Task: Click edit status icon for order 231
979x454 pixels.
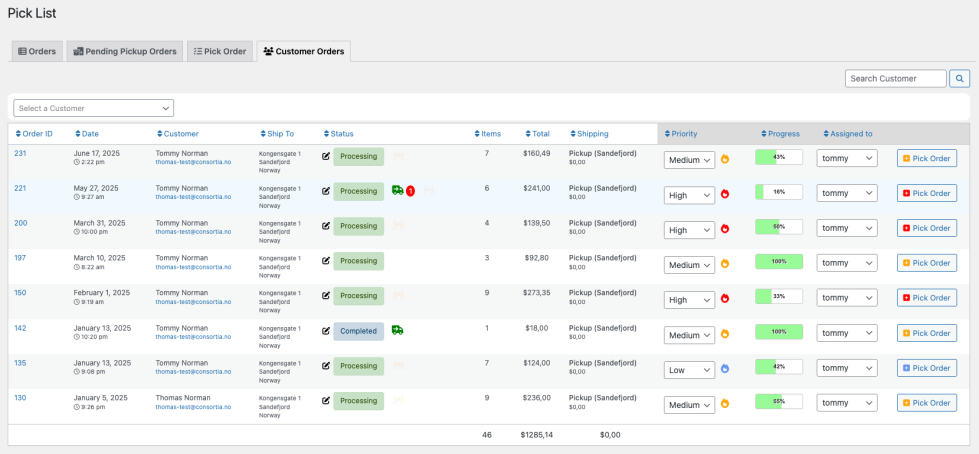Action: pos(326,156)
